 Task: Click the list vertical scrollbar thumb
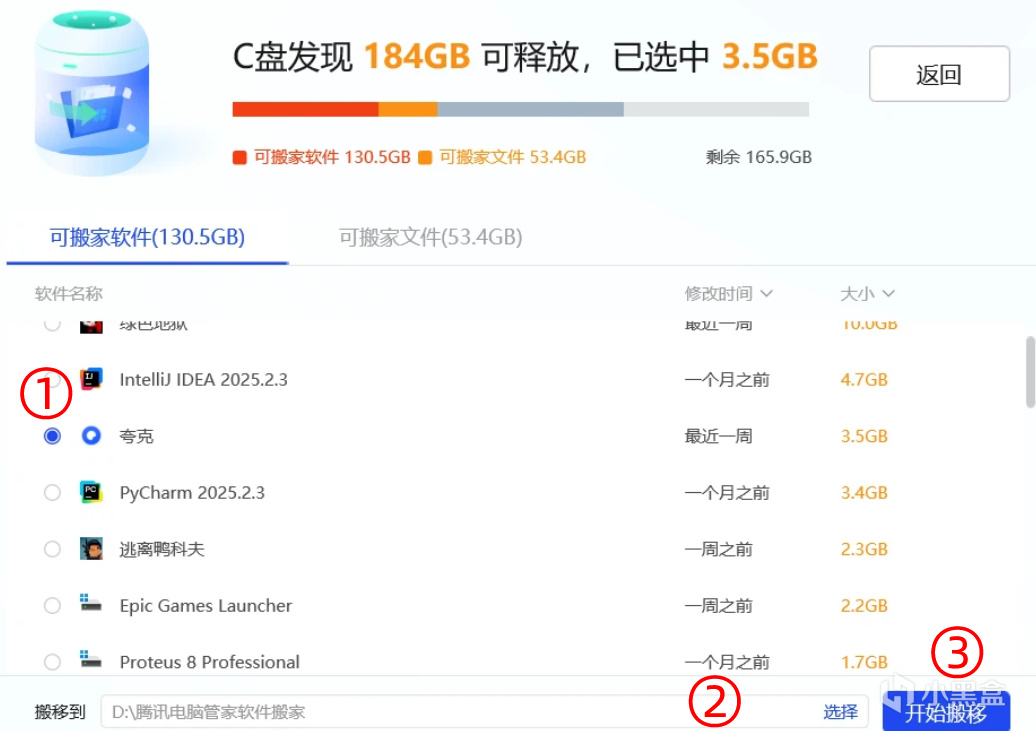pyautogui.click(x=1030, y=371)
